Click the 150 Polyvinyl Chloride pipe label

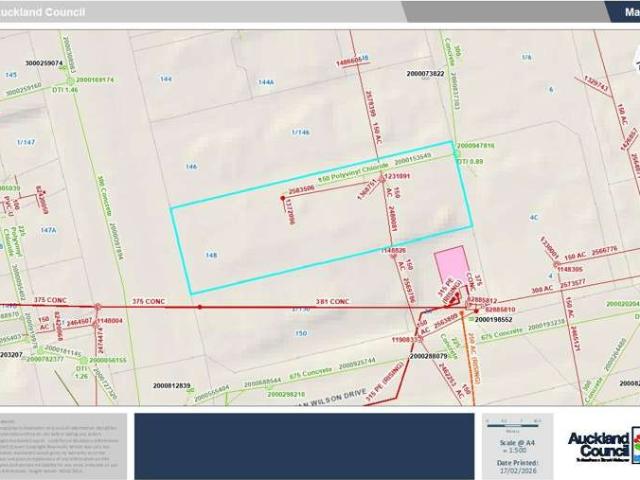pyautogui.click(x=353, y=173)
